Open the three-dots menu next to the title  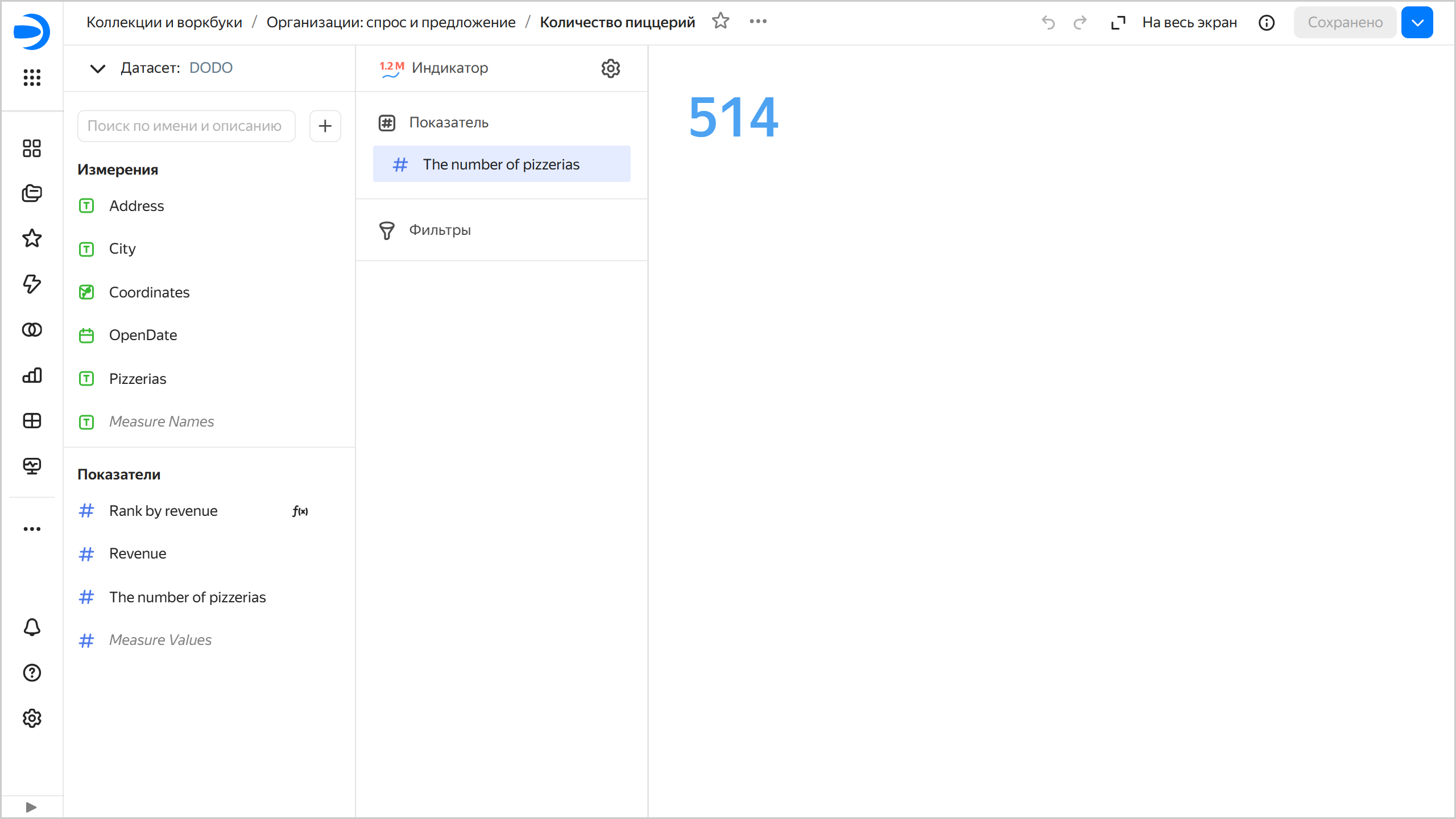(x=758, y=22)
